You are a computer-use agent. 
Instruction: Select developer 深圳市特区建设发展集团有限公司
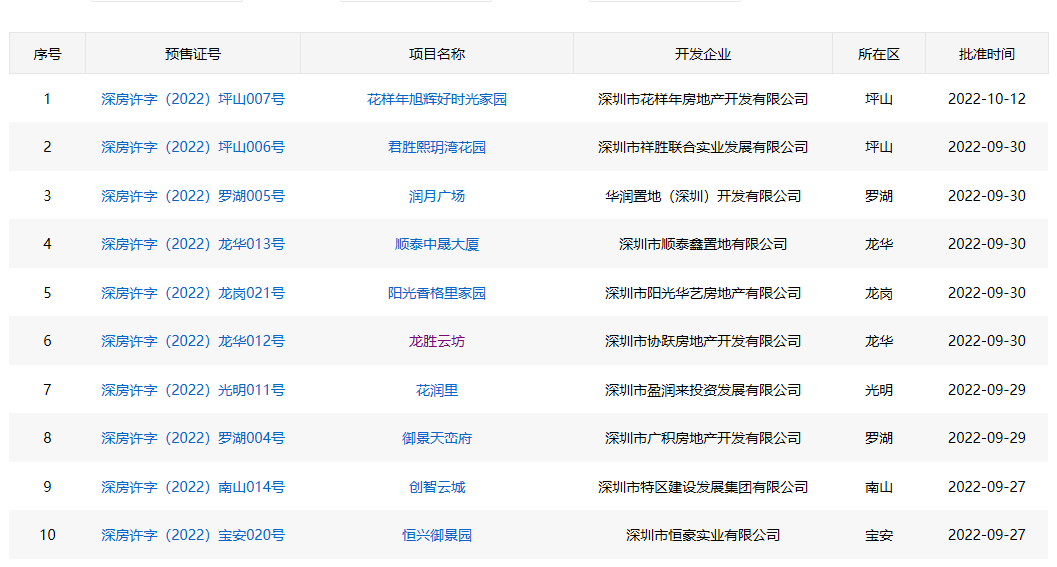pyautogui.click(x=703, y=487)
